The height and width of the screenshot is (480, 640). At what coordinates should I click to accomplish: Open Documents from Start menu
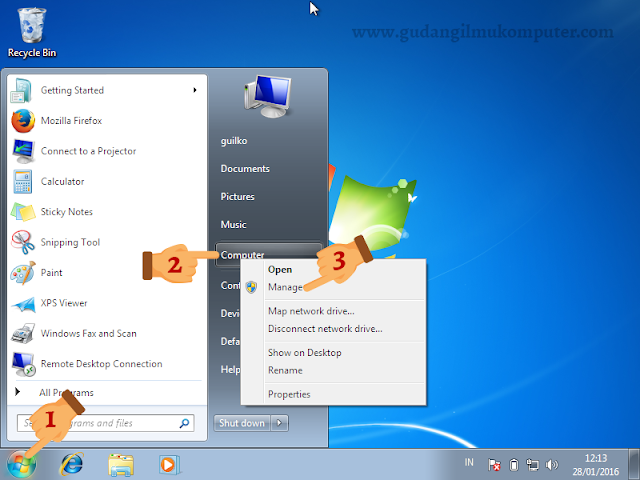click(245, 169)
